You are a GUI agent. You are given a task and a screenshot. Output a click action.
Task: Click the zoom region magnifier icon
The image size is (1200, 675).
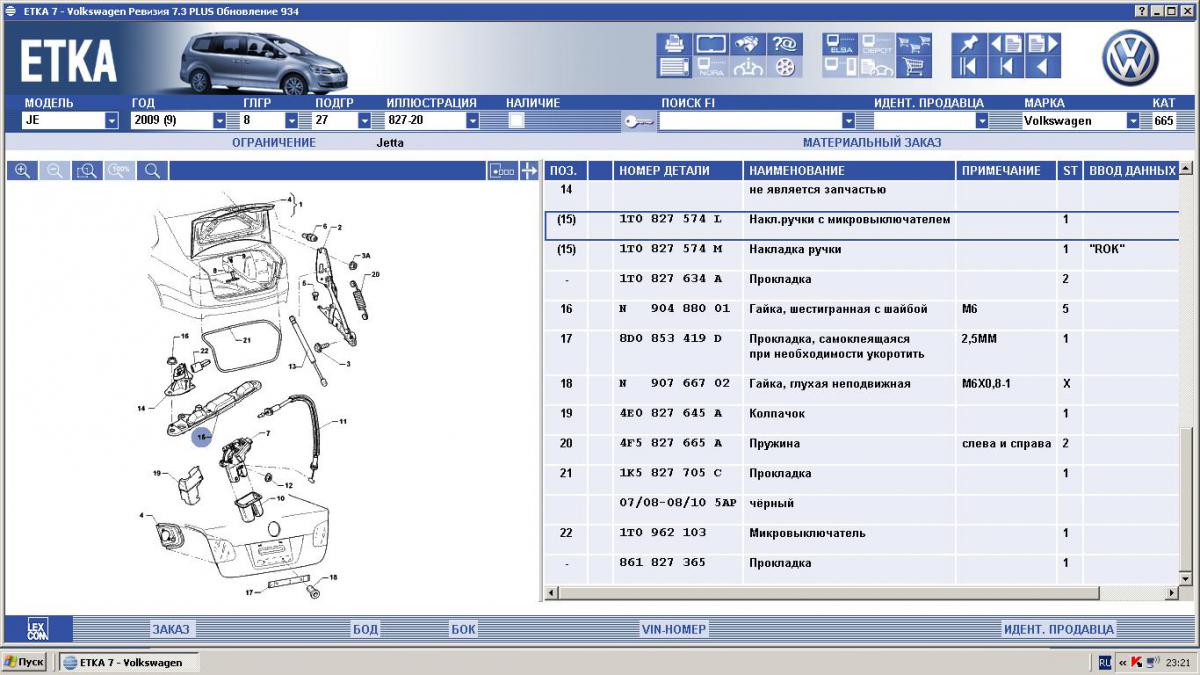(x=87, y=171)
